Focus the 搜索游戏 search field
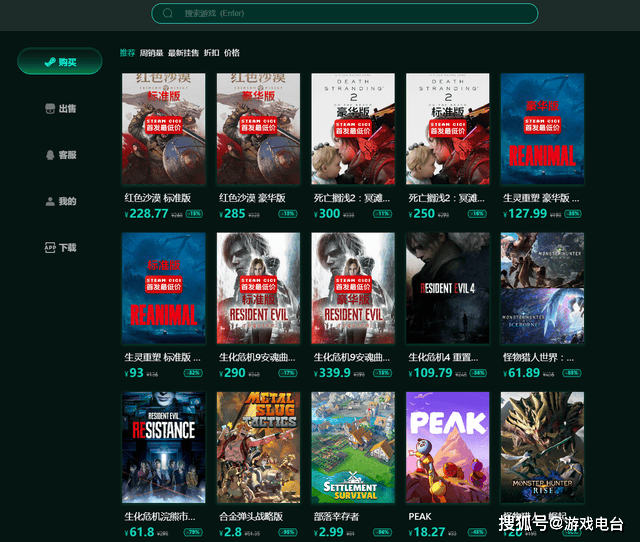 [x=350, y=14]
